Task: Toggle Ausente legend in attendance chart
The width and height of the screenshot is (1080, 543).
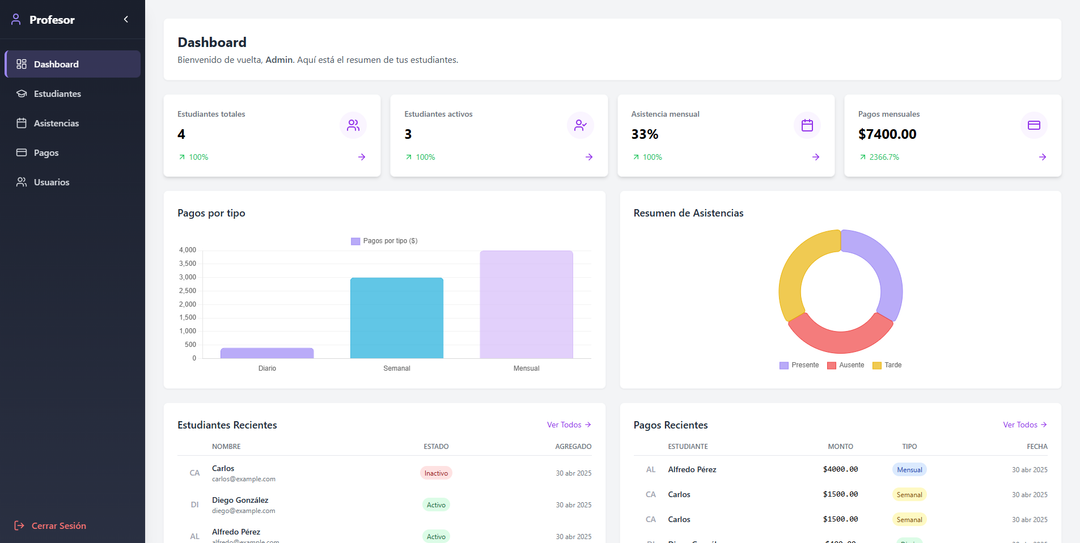Action: pyautogui.click(x=845, y=365)
